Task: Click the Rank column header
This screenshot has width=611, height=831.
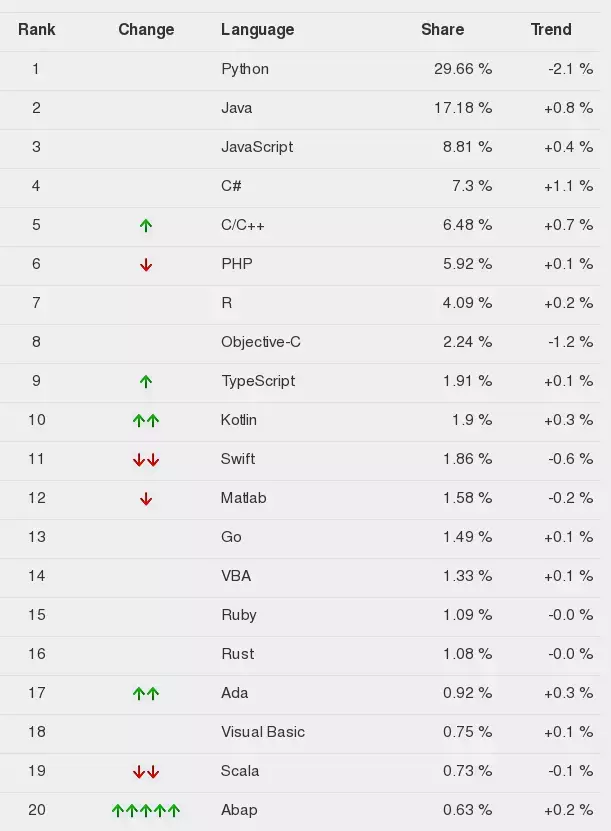Action: point(37,30)
